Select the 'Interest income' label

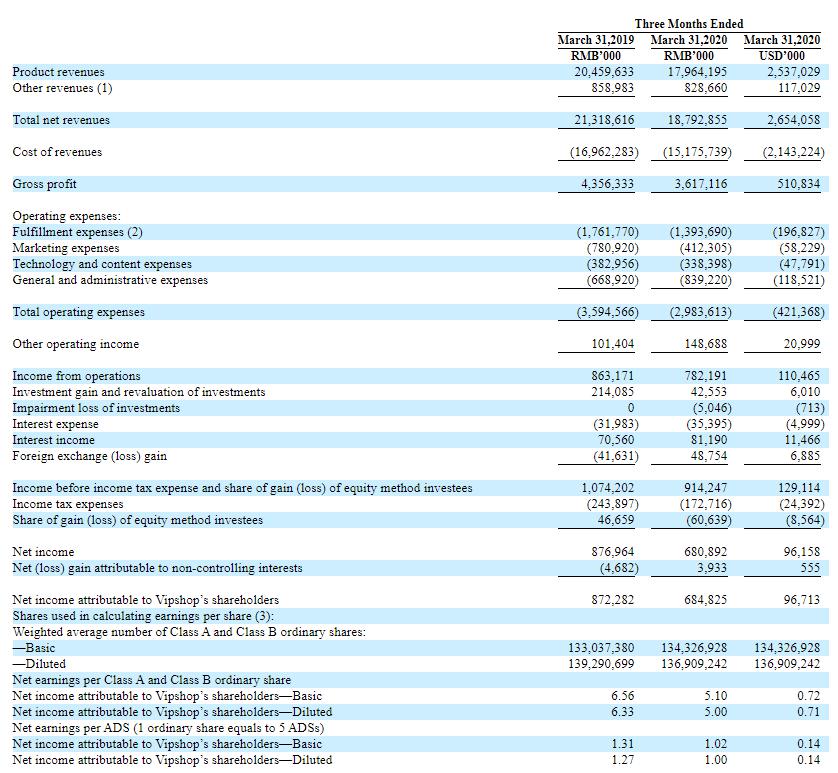tap(53, 440)
